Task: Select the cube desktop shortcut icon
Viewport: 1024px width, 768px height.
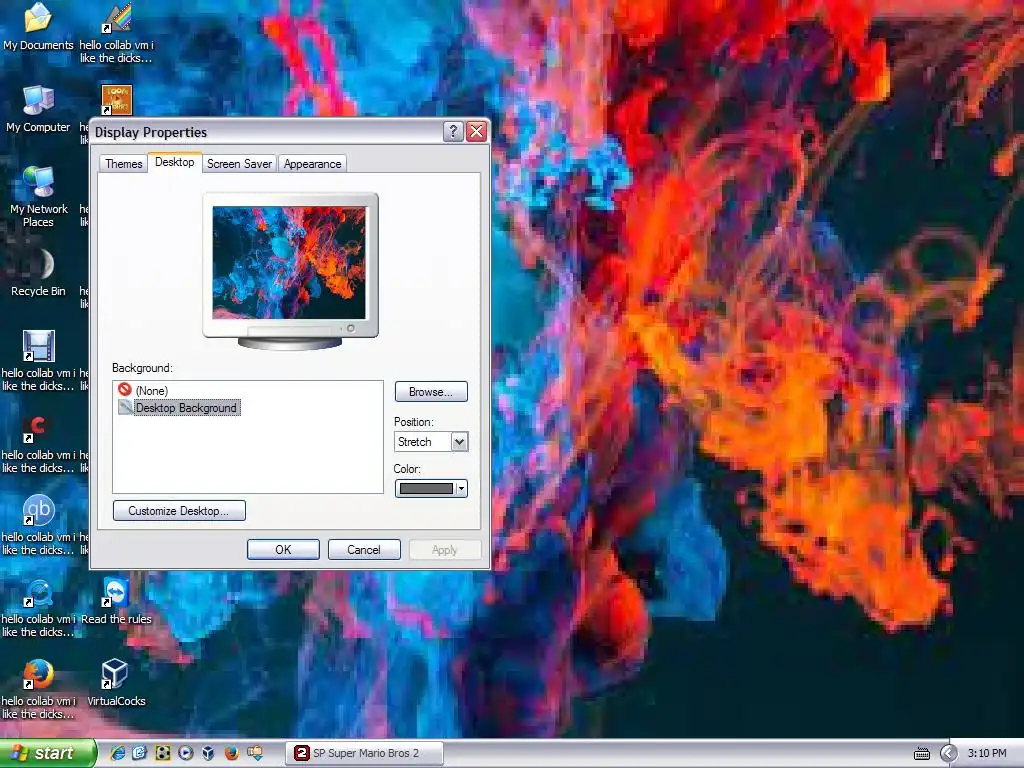Action: click(115, 674)
